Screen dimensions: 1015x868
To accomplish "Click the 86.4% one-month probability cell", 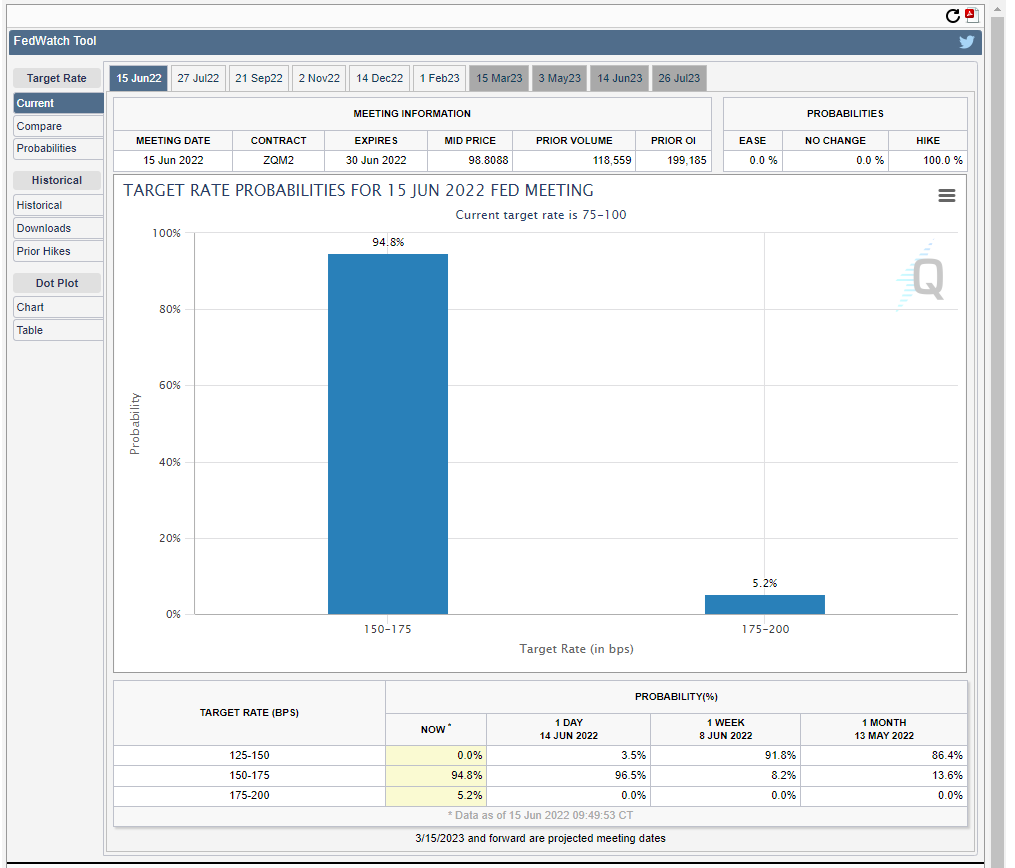I will pyautogui.click(x=884, y=755).
